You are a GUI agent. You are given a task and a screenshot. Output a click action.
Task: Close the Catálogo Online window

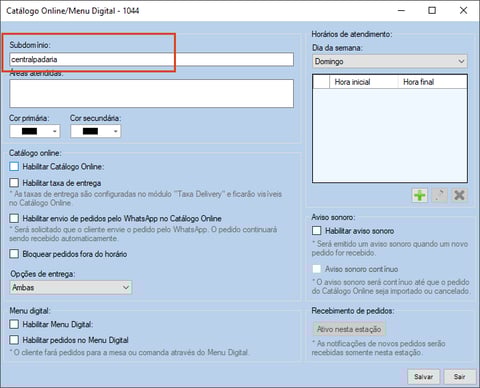463,11
